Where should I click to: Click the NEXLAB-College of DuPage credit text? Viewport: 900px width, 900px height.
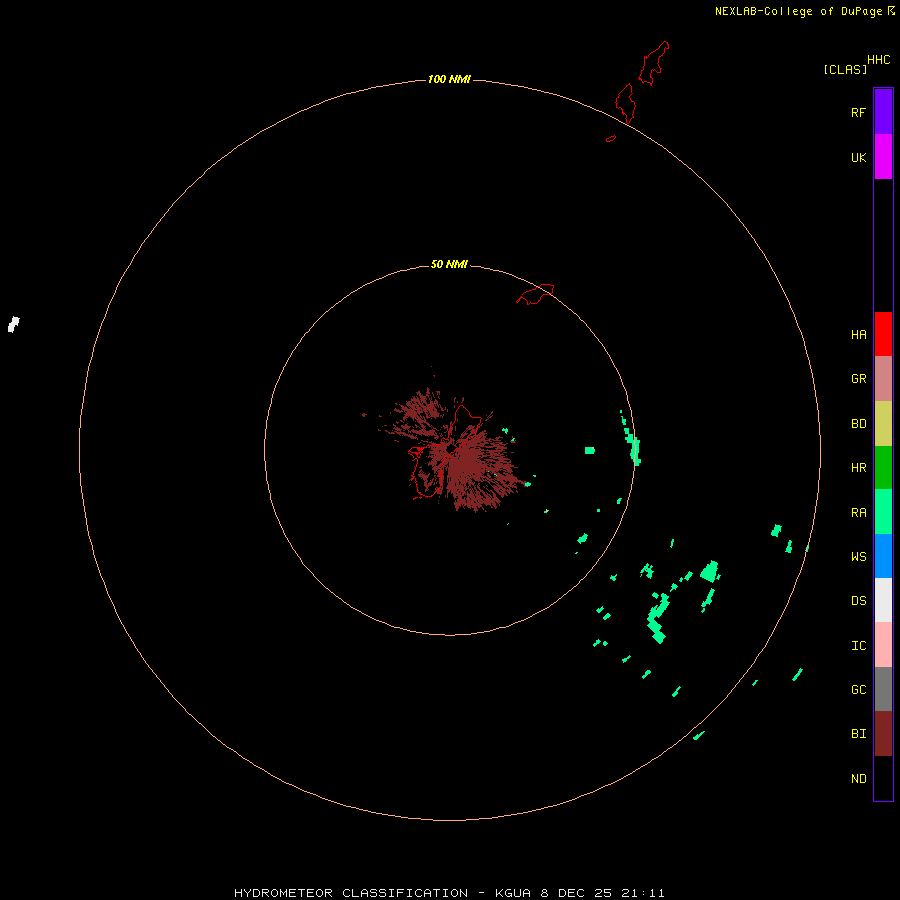tap(798, 11)
